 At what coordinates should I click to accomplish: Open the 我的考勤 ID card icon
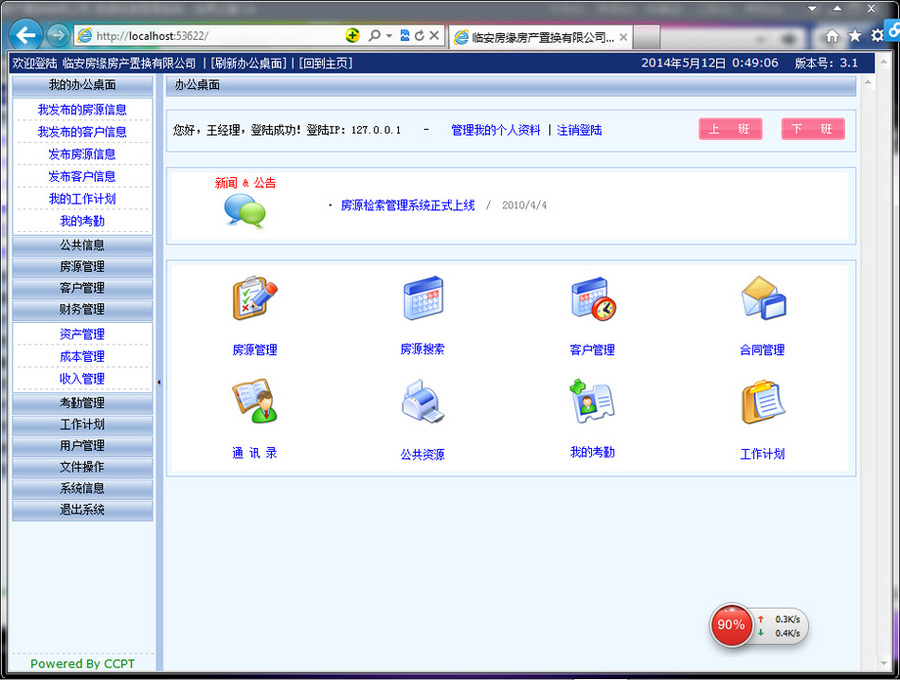point(592,401)
